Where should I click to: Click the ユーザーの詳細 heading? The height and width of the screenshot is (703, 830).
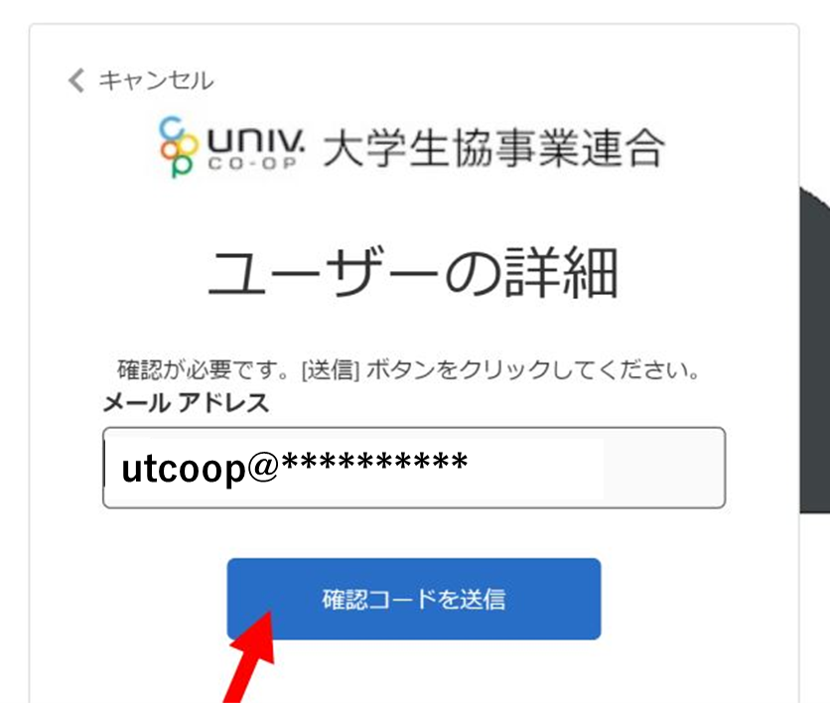[x=413, y=272]
